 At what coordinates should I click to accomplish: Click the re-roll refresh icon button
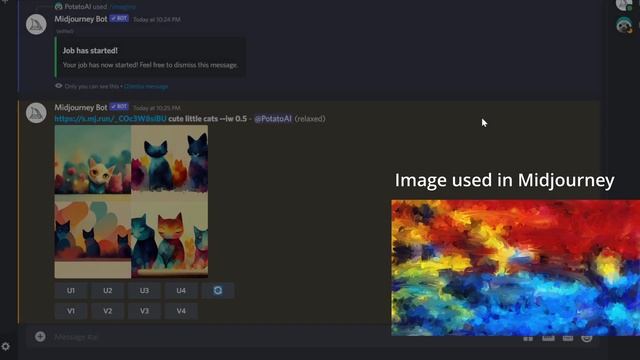(x=218, y=291)
